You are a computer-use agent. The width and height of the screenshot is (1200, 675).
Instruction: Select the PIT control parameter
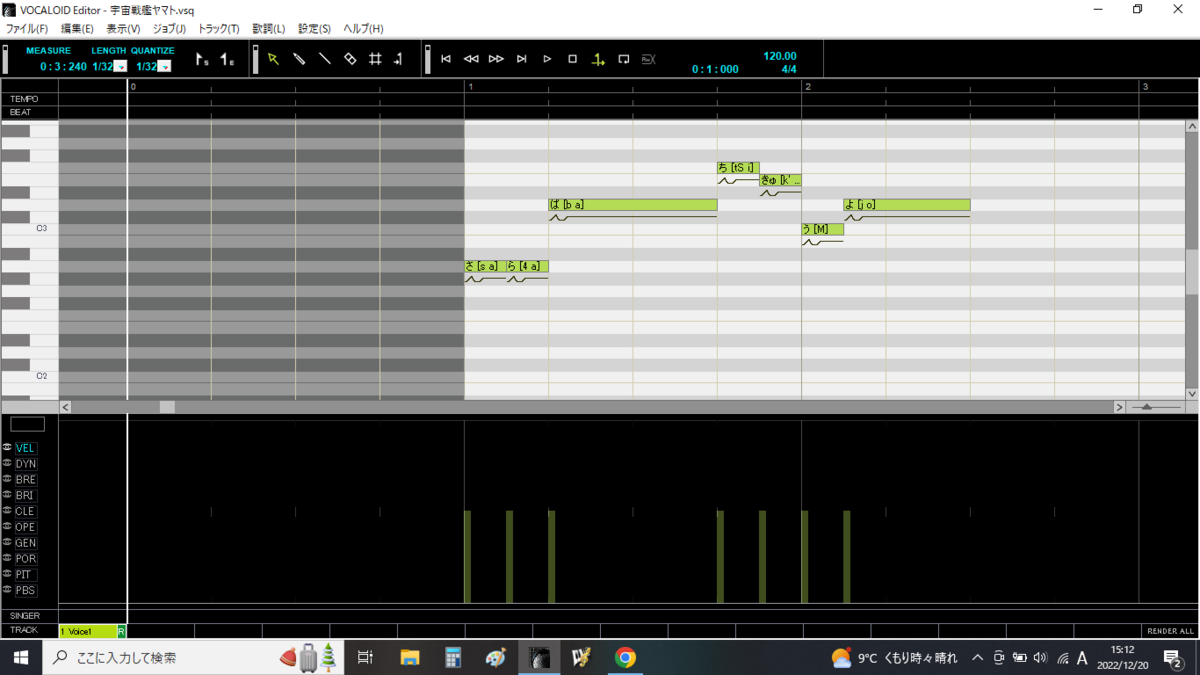25,575
